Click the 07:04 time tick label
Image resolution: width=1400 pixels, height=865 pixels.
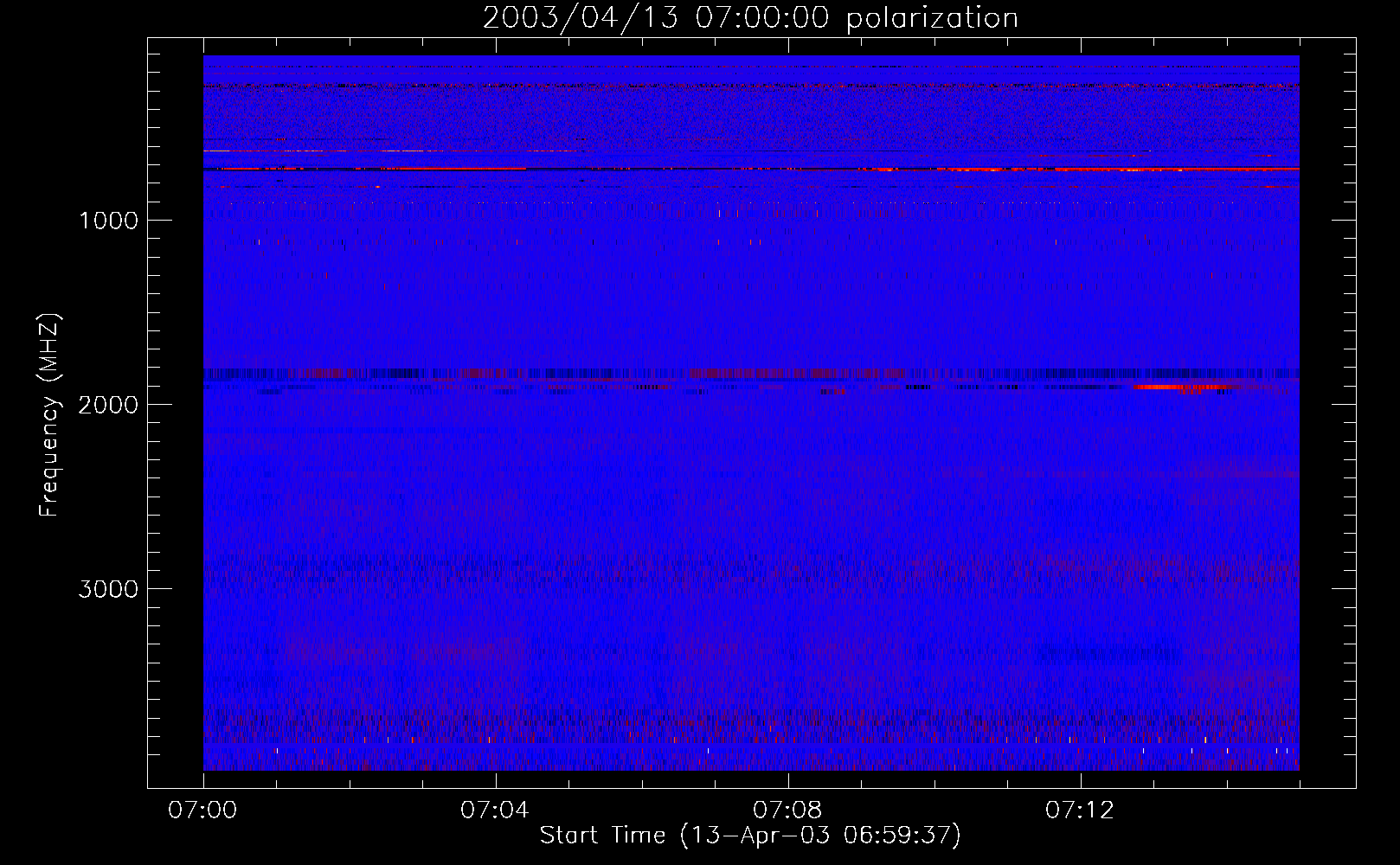coord(495,811)
